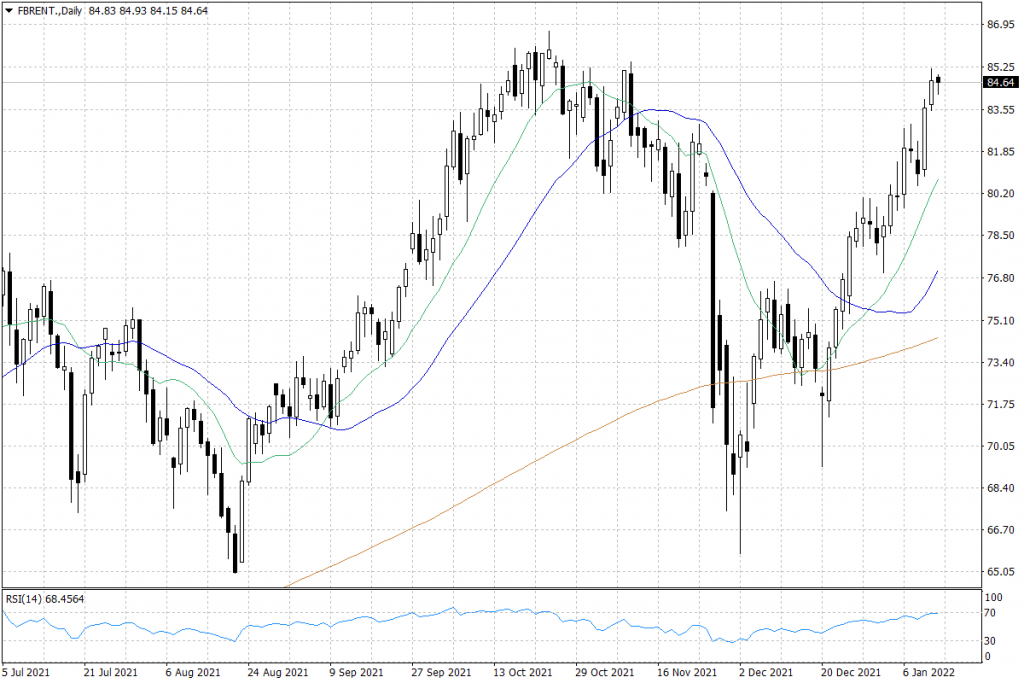Click the 65.05 price level label
The height and width of the screenshot is (683, 1024).
(1000, 572)
